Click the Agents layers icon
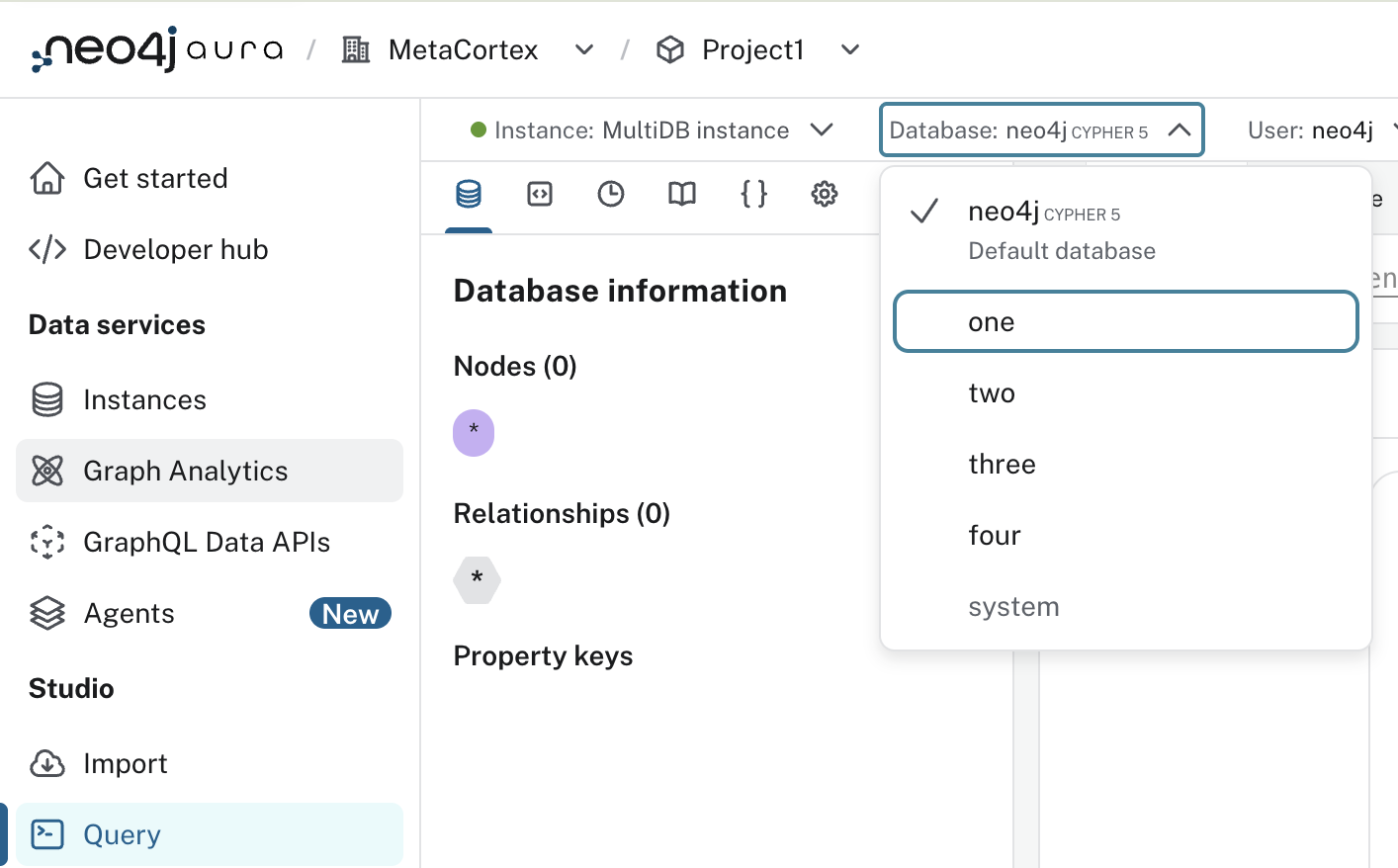 [47, 613]
